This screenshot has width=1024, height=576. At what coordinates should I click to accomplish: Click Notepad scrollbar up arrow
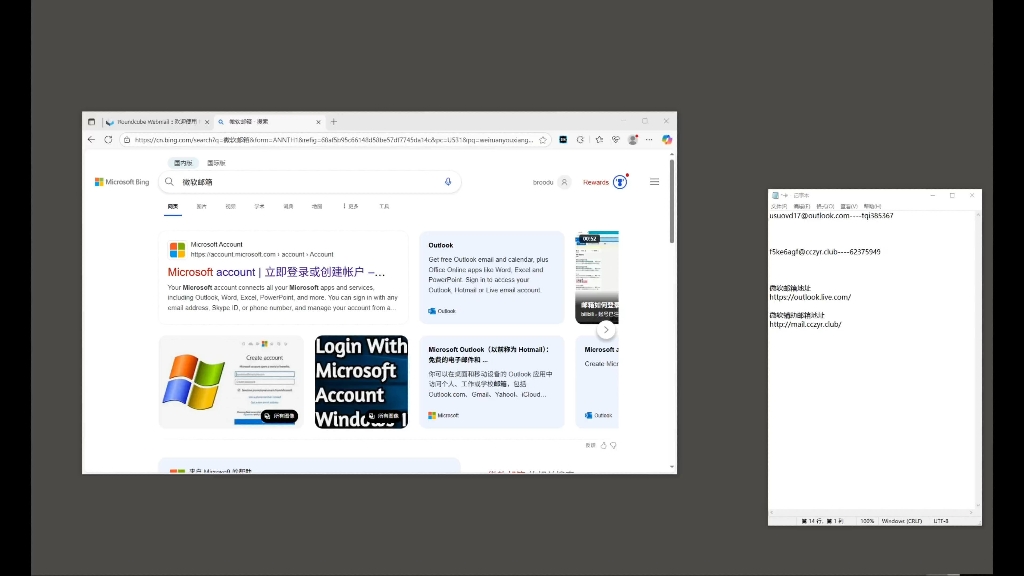[x=978, y=215]
